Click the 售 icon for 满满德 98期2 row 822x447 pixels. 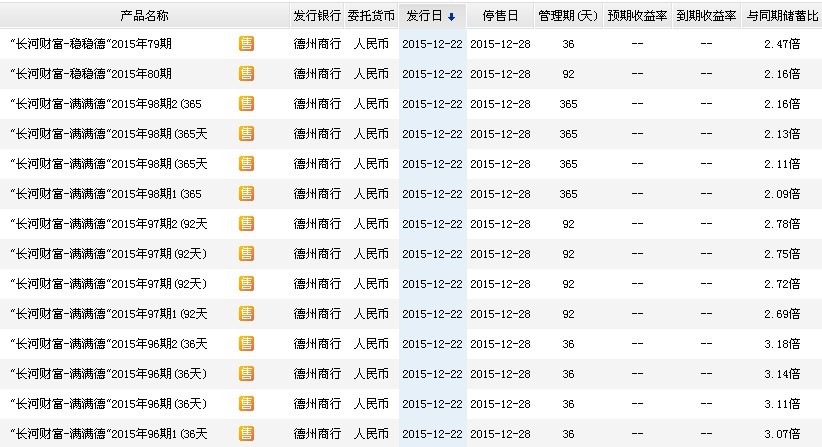click(246, 104)
